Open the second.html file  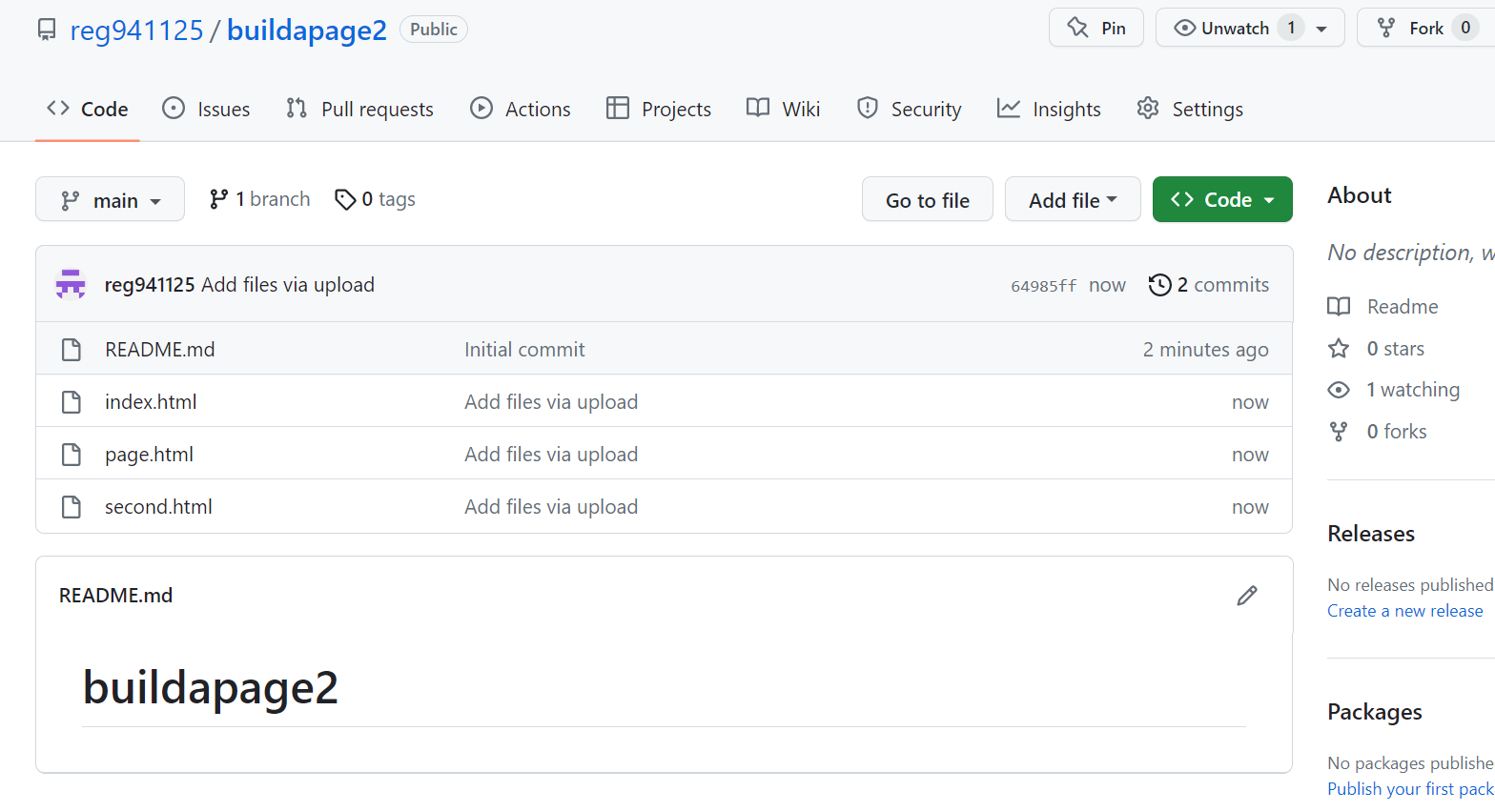pos(158,507)
